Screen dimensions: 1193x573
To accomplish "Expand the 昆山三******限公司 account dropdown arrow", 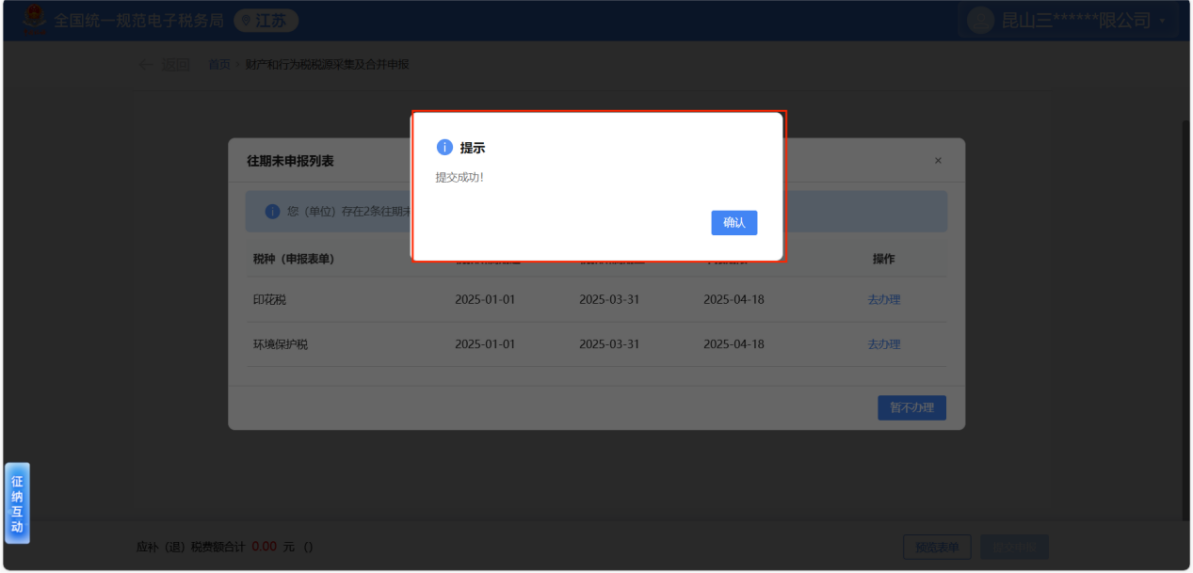I will click(x=1162, y=21).
